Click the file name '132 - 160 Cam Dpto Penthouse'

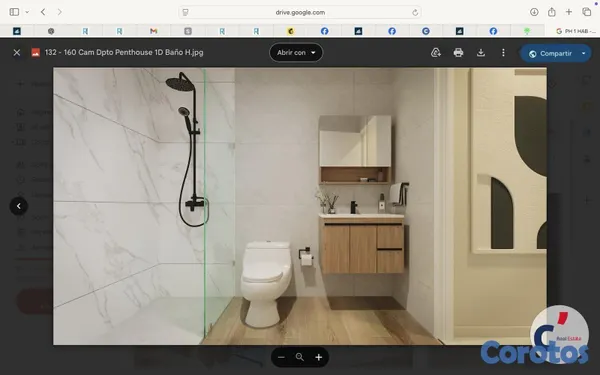click(x=124, y=52)
